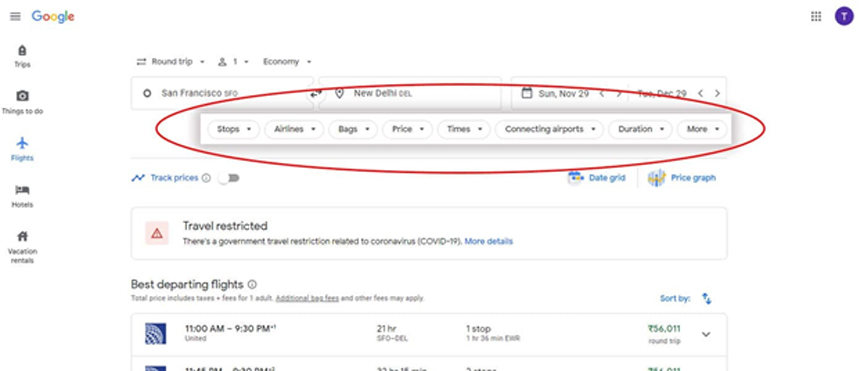Click the 1 stop text on first flight
The image size is (864, 371).
pos(478,329)
